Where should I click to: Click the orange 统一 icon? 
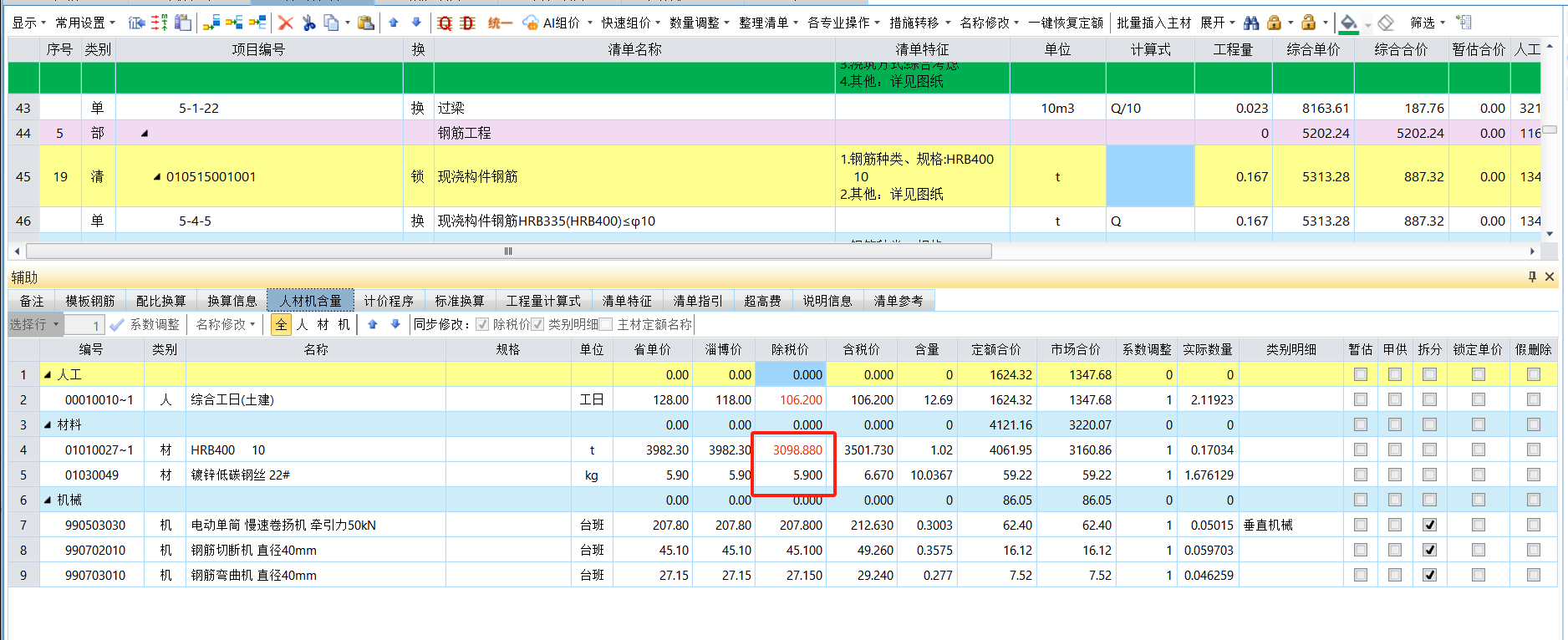499,23
